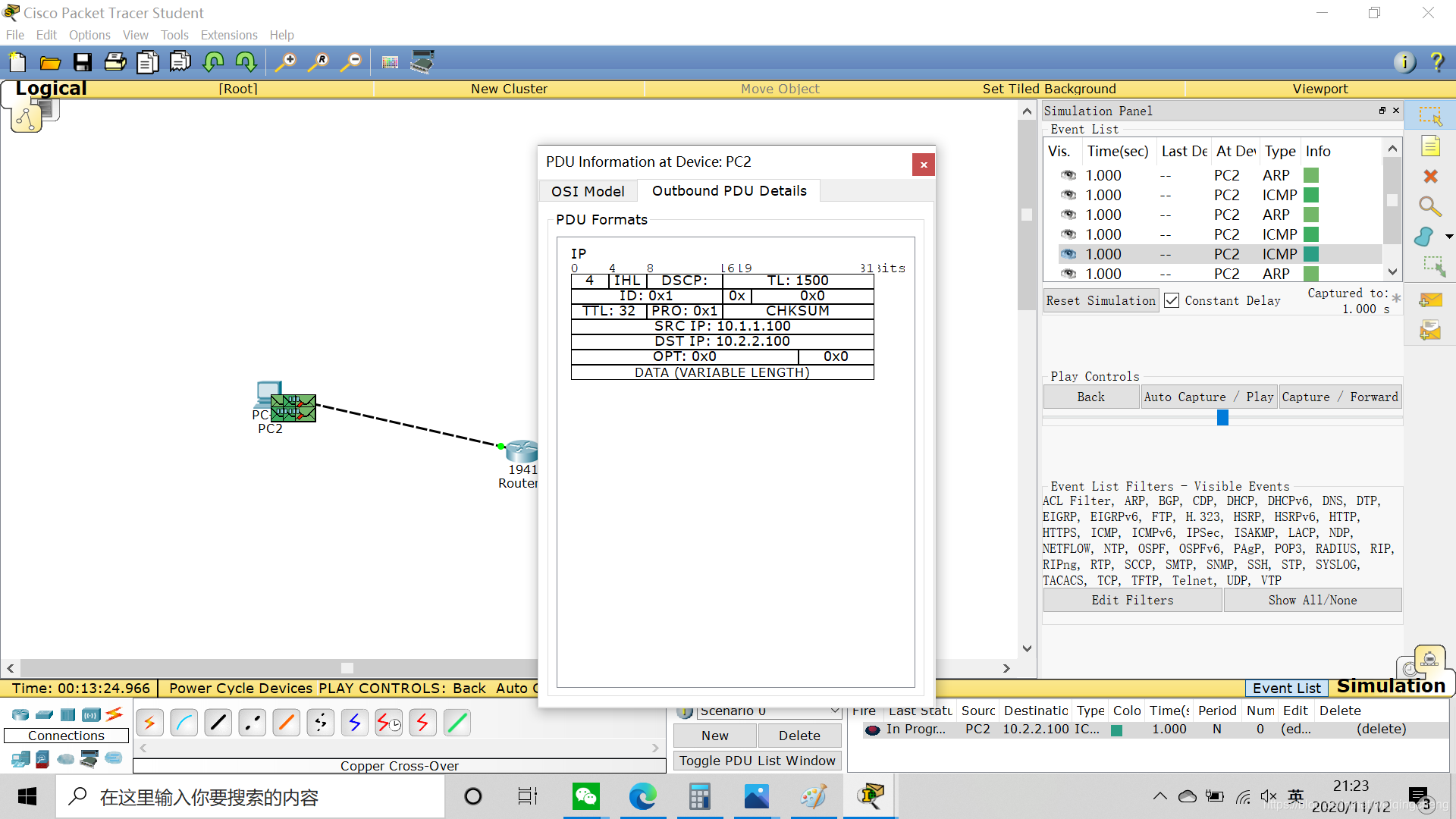Click the play speed slider handle
The width and height of the screenshot is (1456, 819).
tap(1222, 417)
